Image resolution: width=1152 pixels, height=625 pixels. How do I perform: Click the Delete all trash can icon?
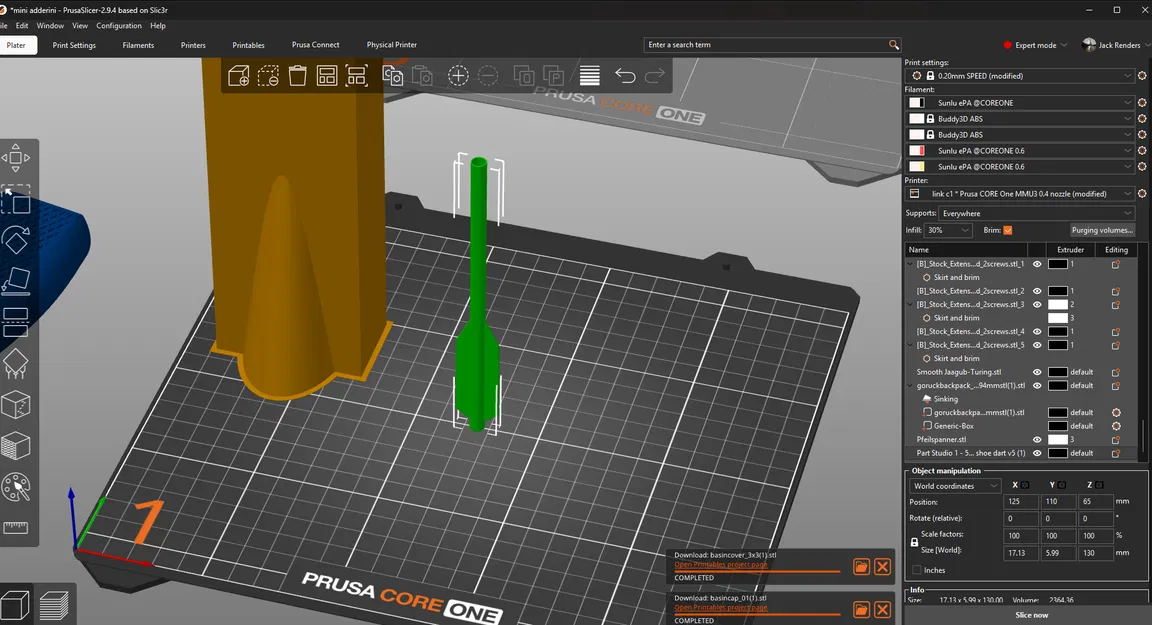298,76
